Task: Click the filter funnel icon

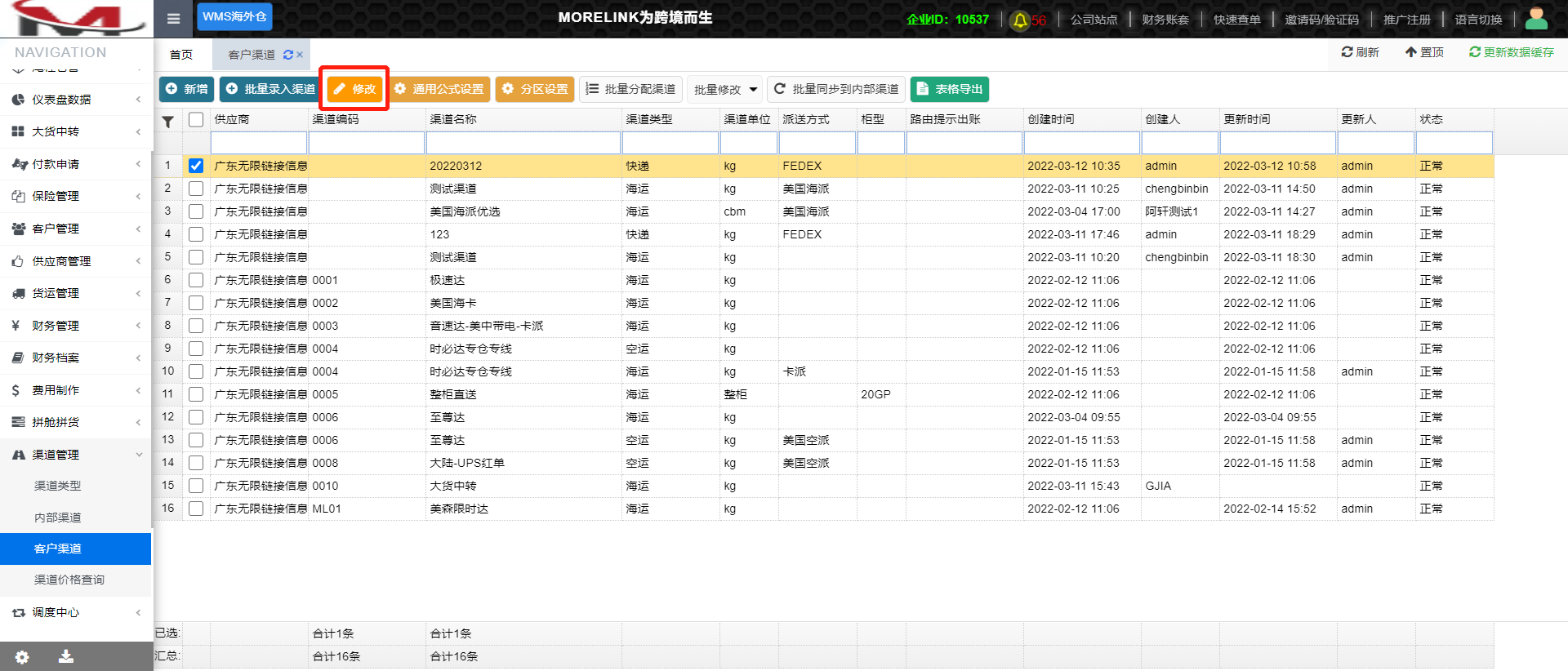Action: tap(167, 122)
